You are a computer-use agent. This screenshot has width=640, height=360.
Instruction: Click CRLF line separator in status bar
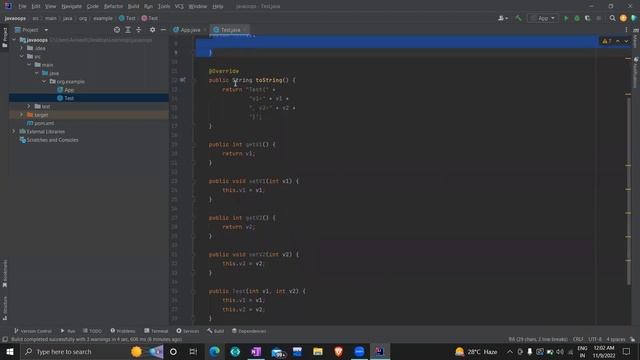[578, 339]
